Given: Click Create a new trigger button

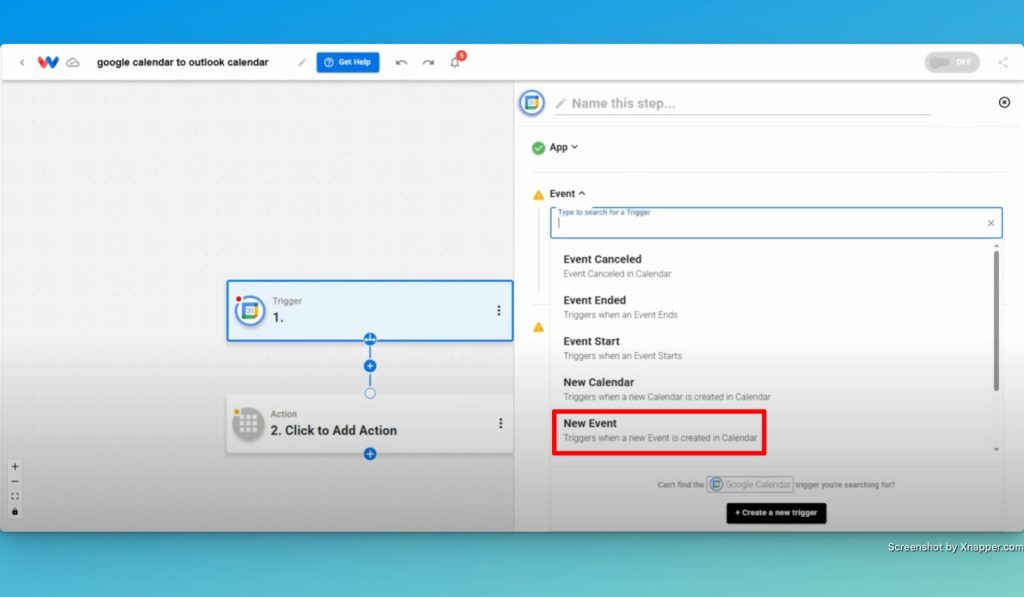Looking at the screenshot, I should click(x=776, y=513).
